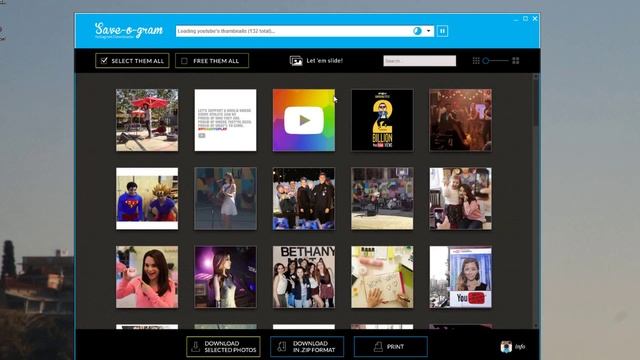Select the red umbrella photo thumbnail
Screen dimensions: 640x360
[x=147, y=120]
